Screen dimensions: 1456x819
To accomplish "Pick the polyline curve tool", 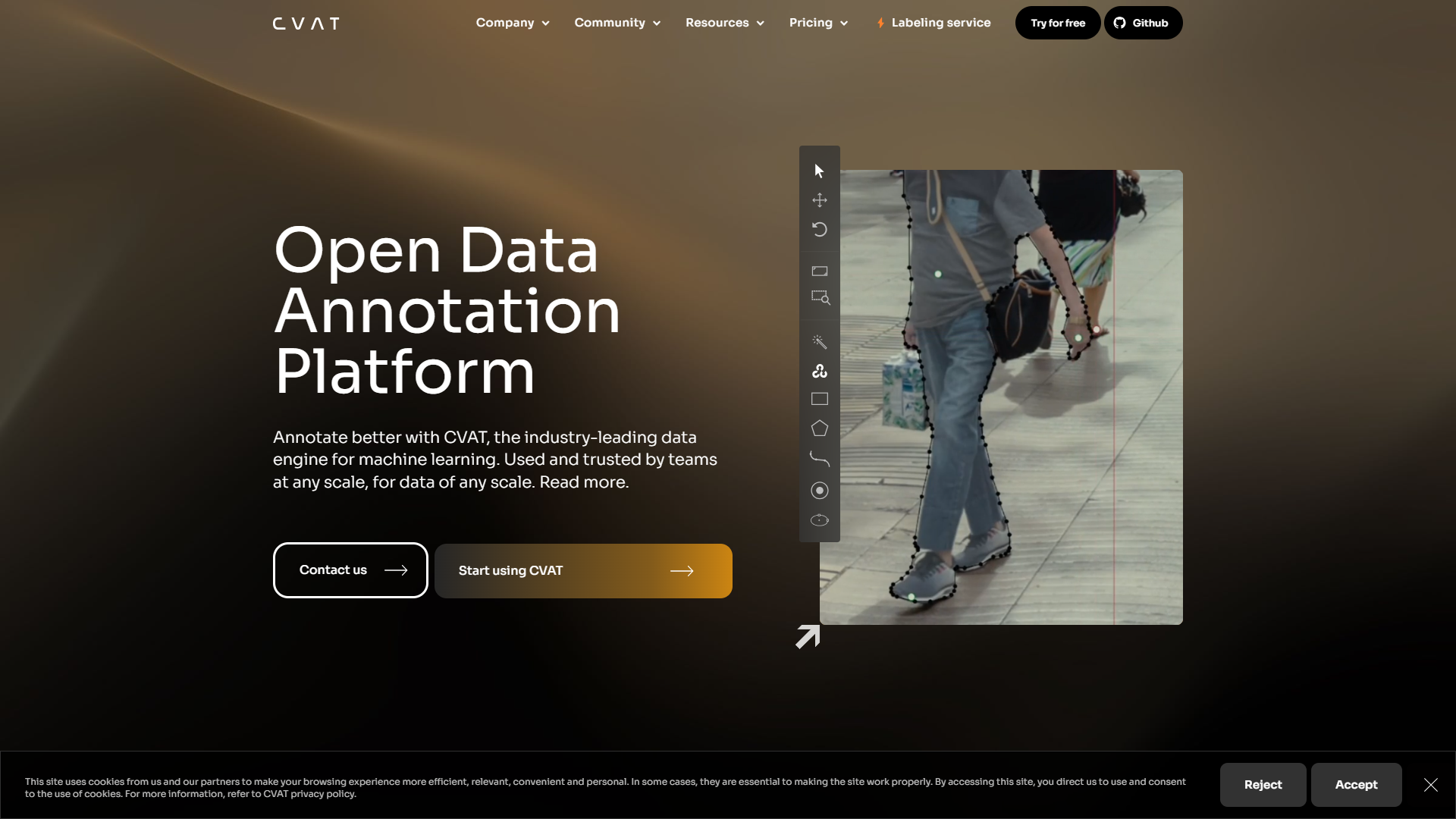I will click(x=819, y=458).
